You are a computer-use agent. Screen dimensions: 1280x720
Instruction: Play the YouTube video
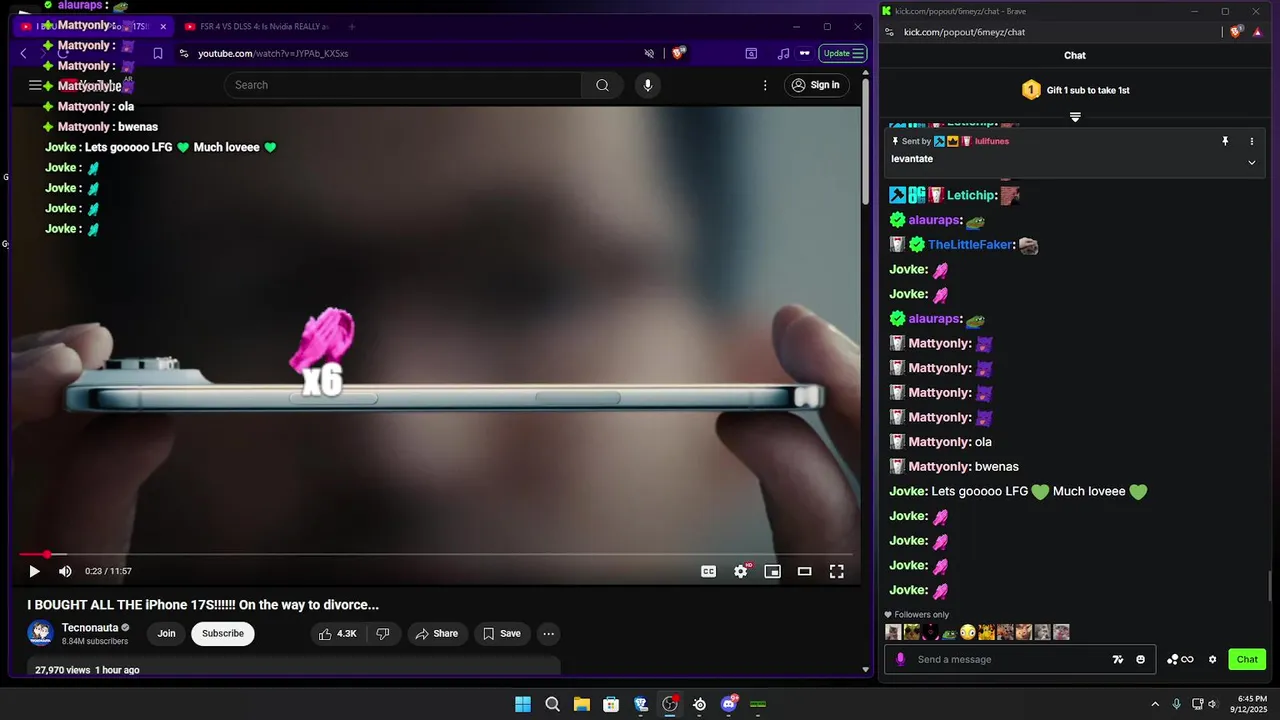tap(34, 571)
